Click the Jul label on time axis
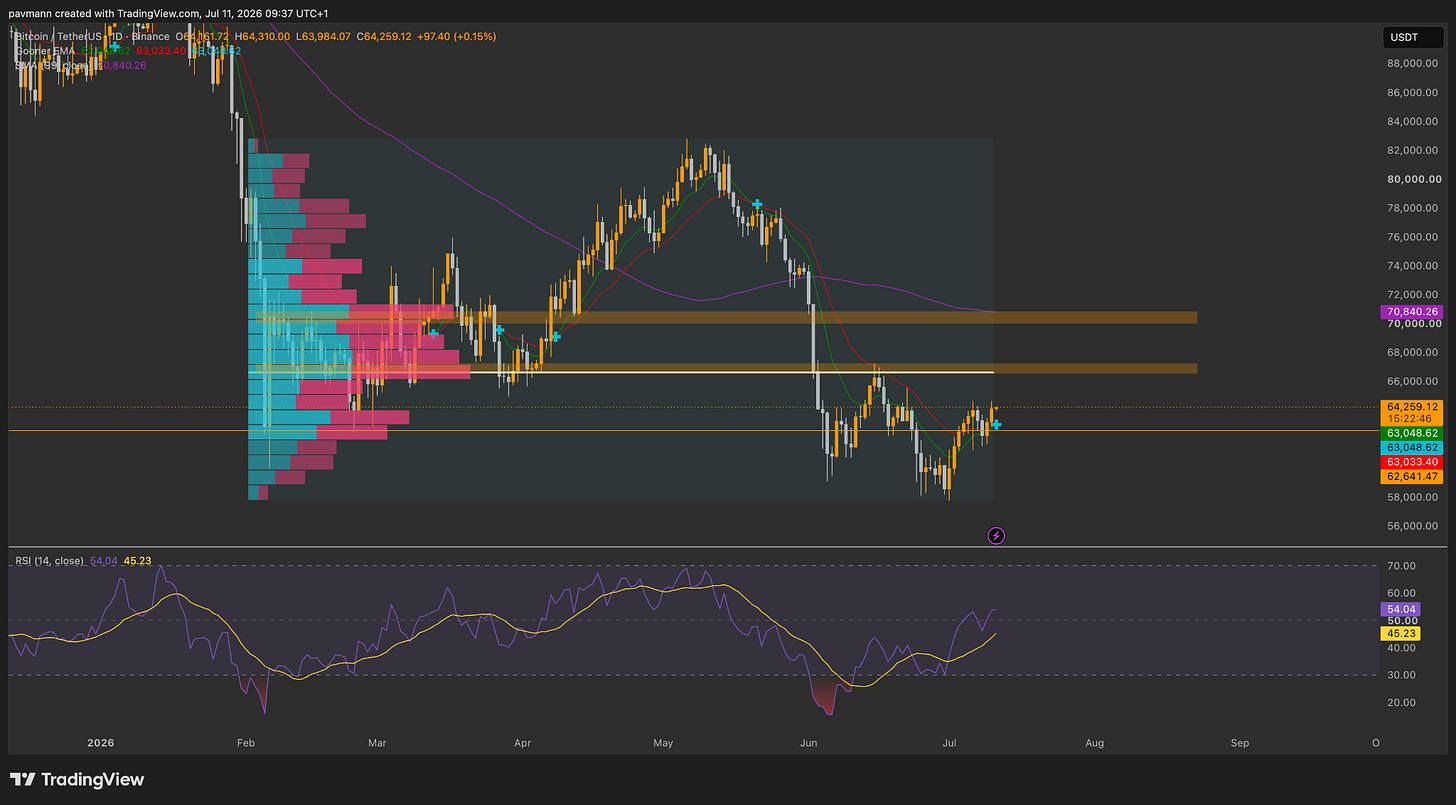1456x805 pixels. tap(950, 743)
